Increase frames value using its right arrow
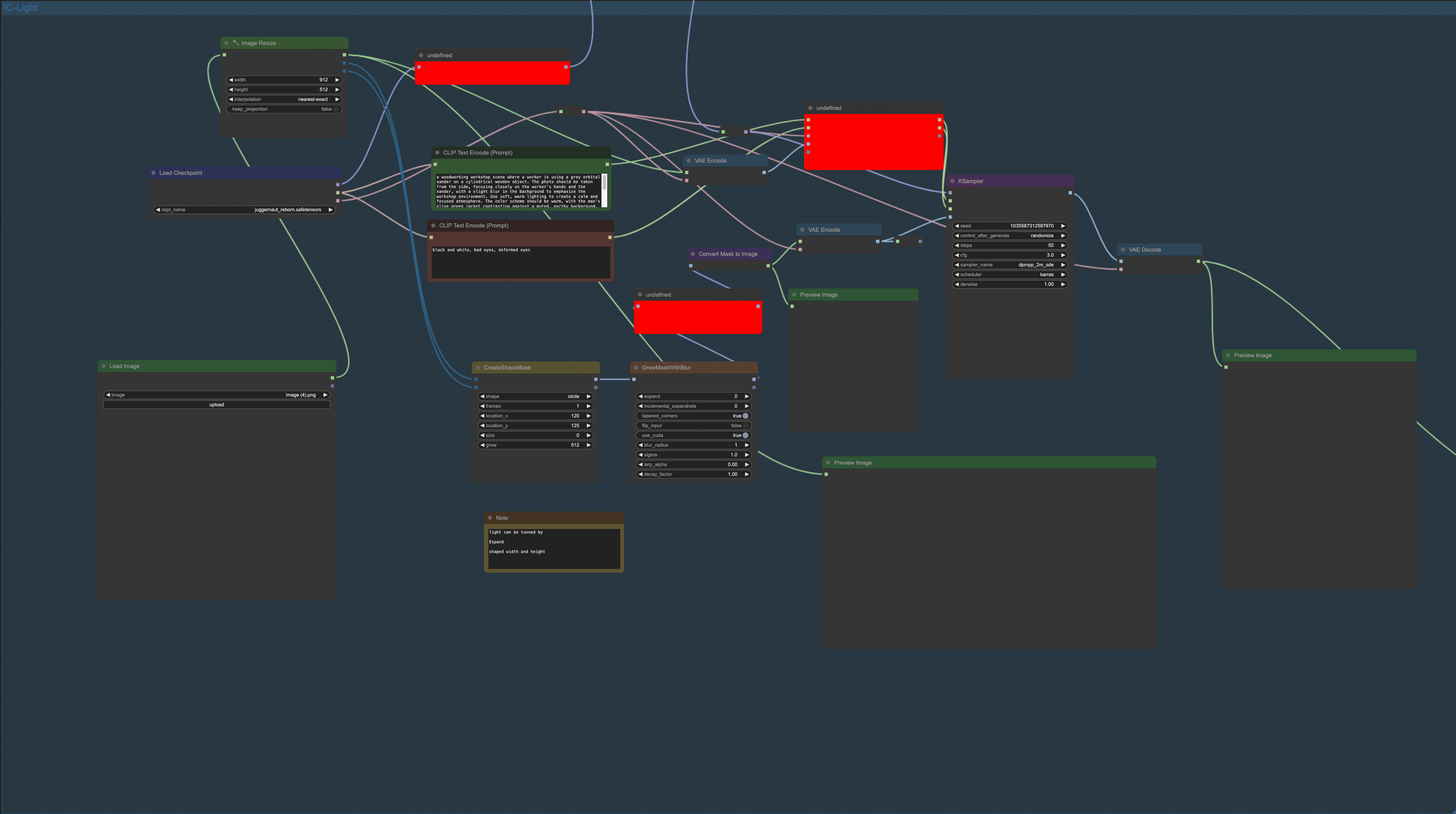 point(588,406)
